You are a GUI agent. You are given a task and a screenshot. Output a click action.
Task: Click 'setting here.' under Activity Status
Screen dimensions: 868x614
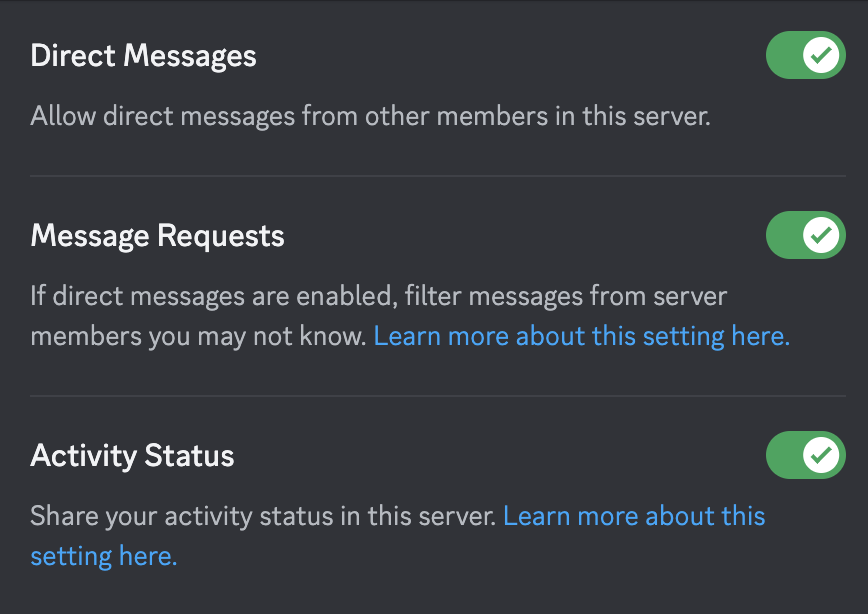[103, 556]
